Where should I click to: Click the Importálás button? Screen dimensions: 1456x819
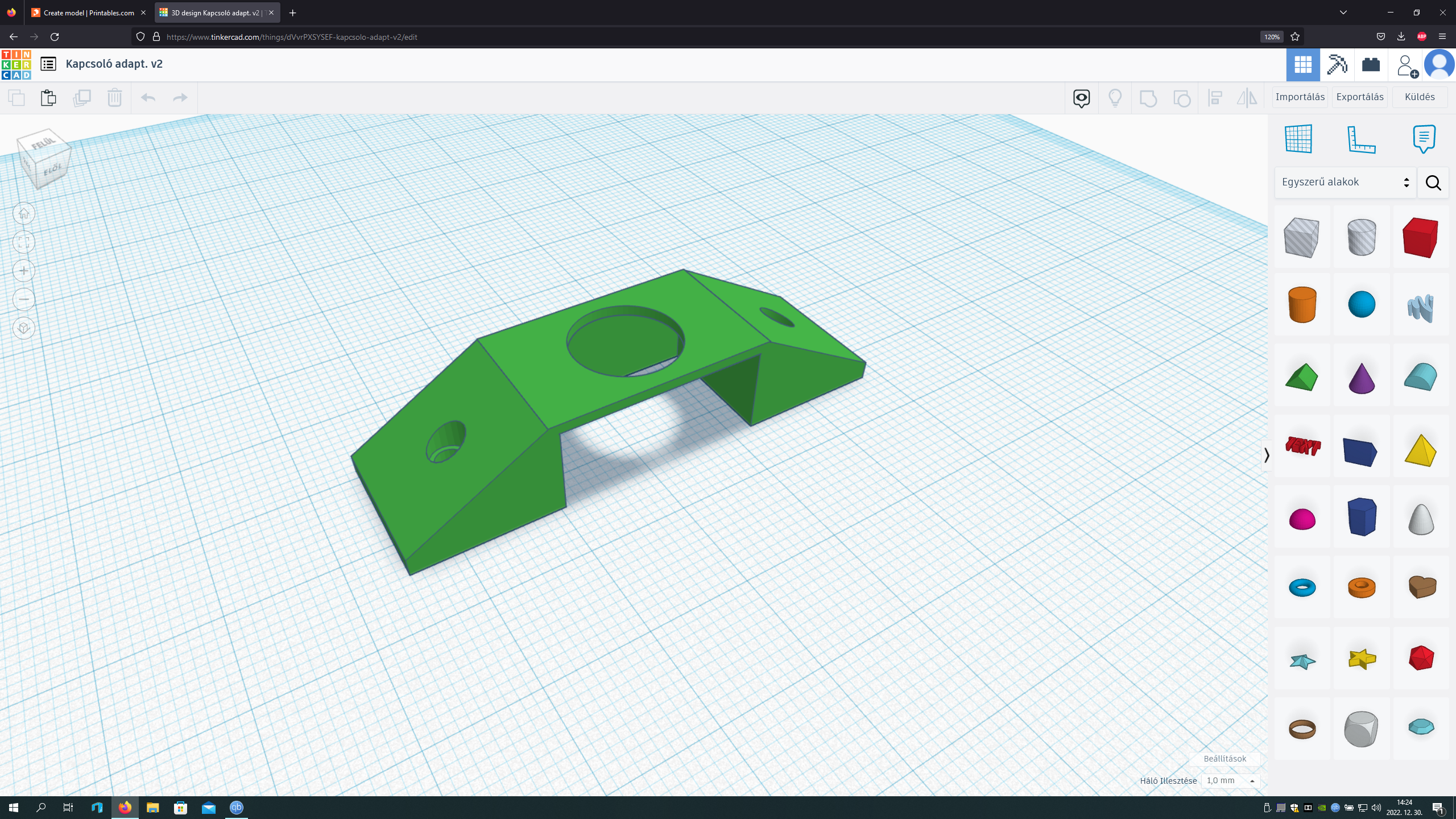1300,97
